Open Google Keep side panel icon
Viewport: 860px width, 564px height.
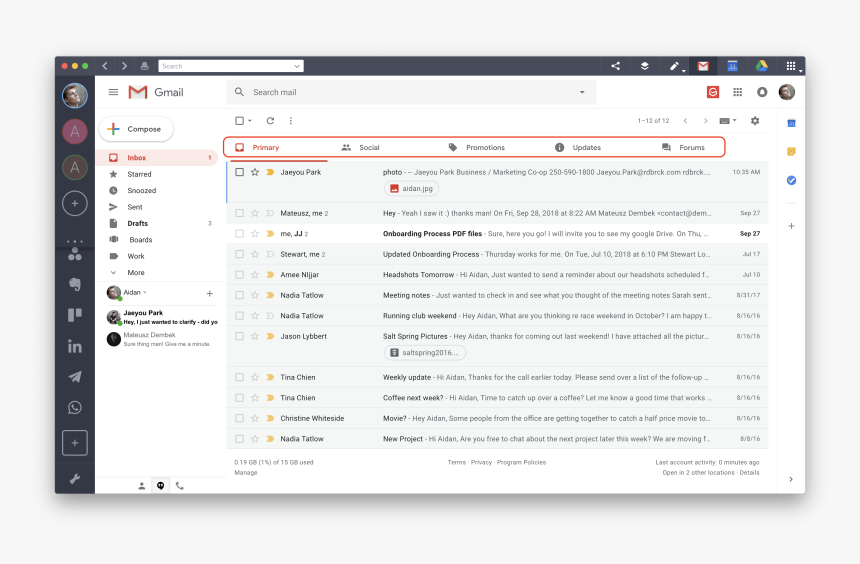pos(791,151)
